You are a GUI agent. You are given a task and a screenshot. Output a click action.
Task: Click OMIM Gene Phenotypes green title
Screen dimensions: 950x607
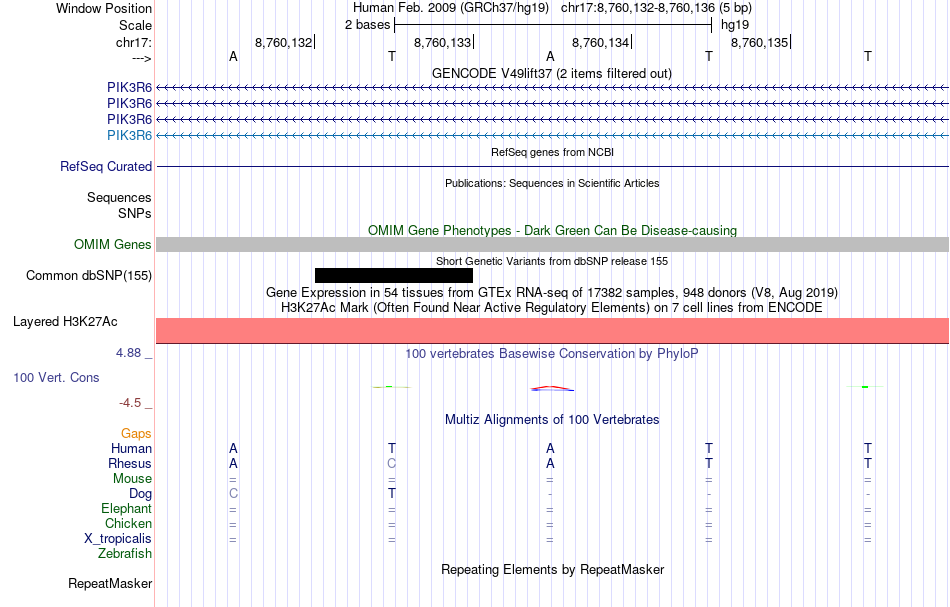[553, 230]
